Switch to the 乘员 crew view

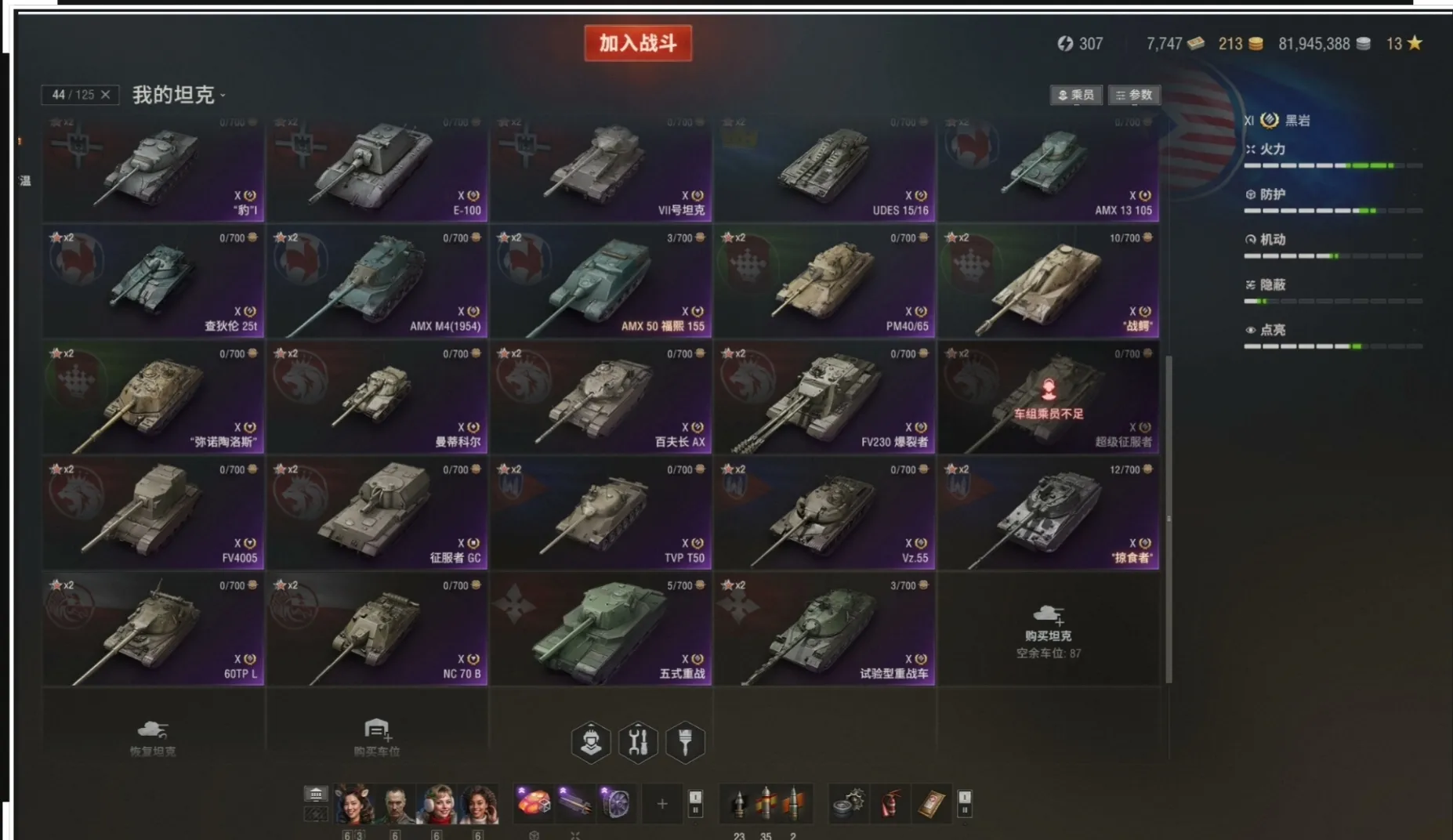pos(1076,95)
